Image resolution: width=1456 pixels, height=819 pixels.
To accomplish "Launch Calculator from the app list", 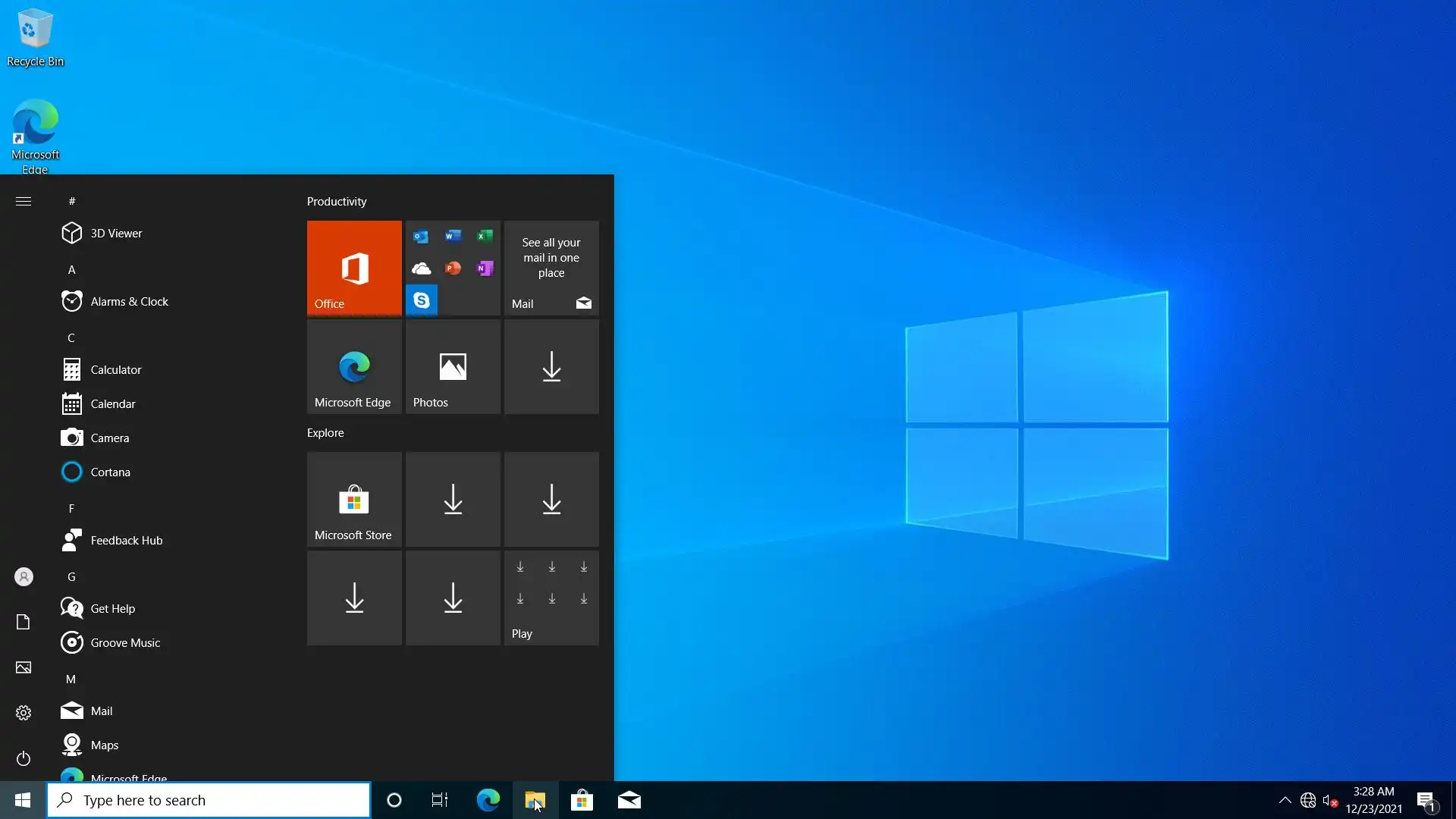I will click(x=116, y=370).
